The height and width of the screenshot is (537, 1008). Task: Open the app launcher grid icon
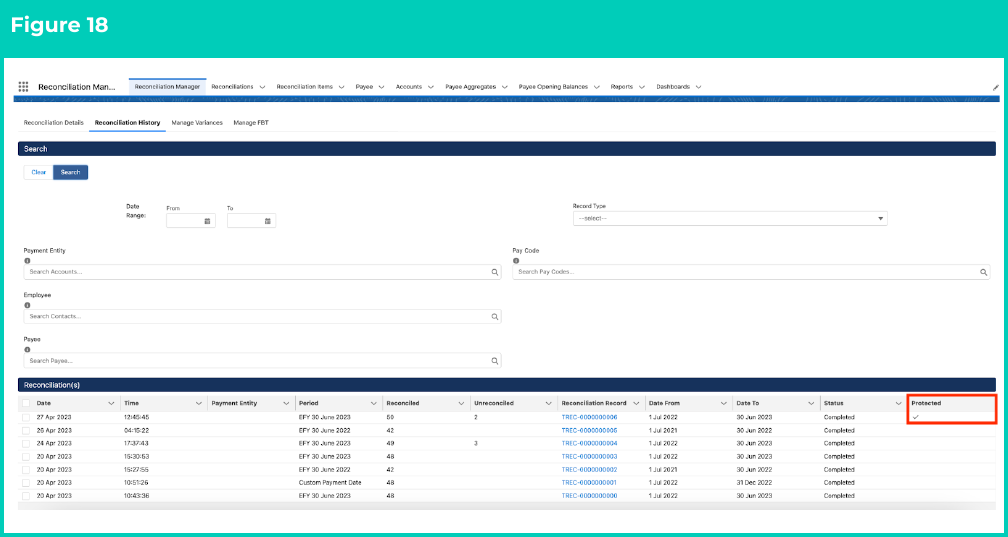23,87
